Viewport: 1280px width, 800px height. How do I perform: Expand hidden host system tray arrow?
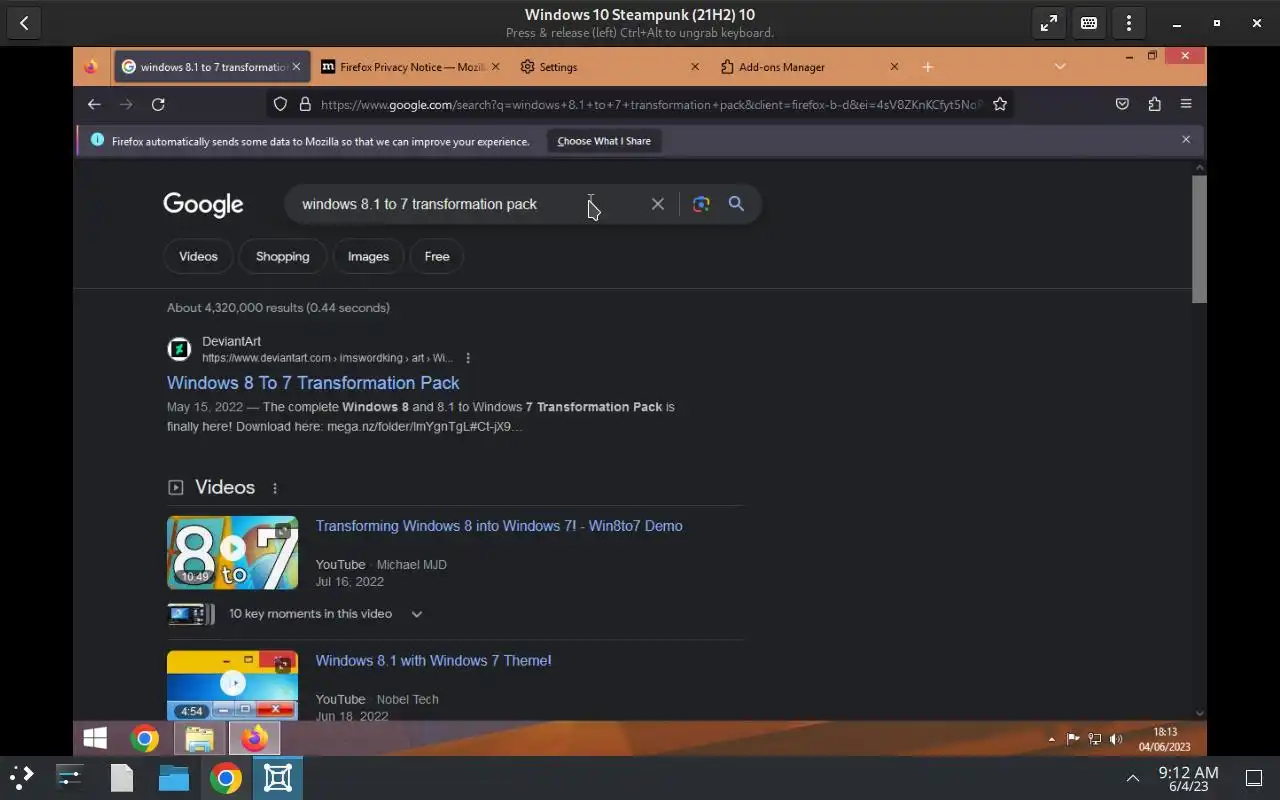[x=1132, y=778]
